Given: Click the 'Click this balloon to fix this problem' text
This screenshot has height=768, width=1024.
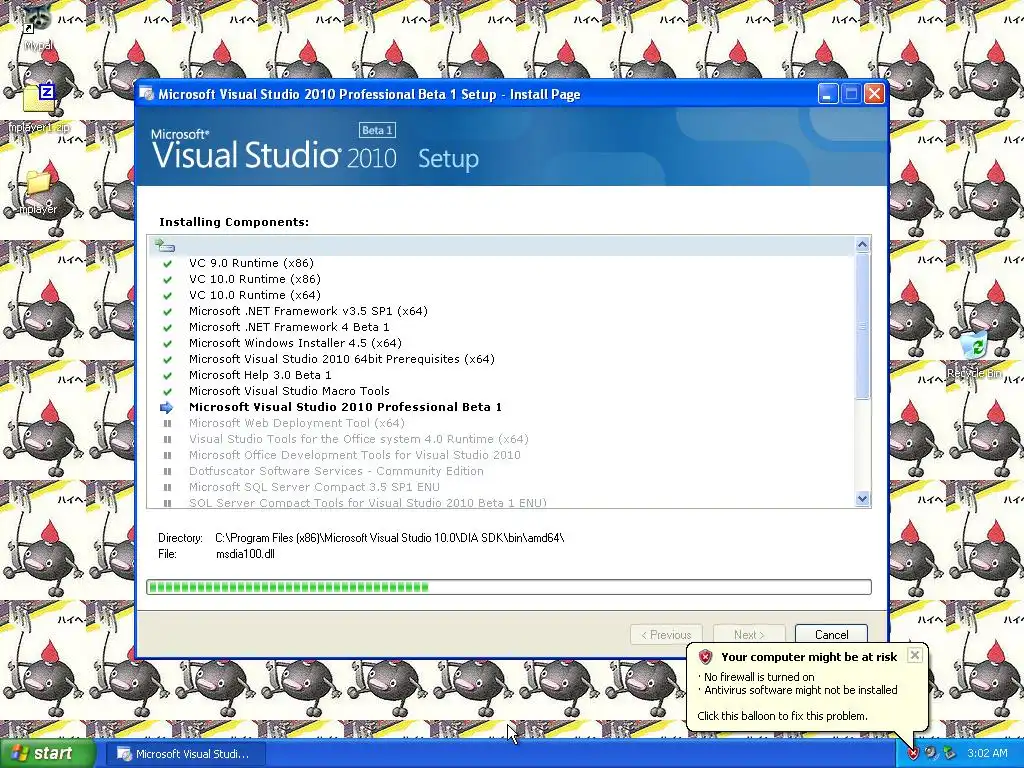Looking at the screenshot, I should (x=782, y=716).
